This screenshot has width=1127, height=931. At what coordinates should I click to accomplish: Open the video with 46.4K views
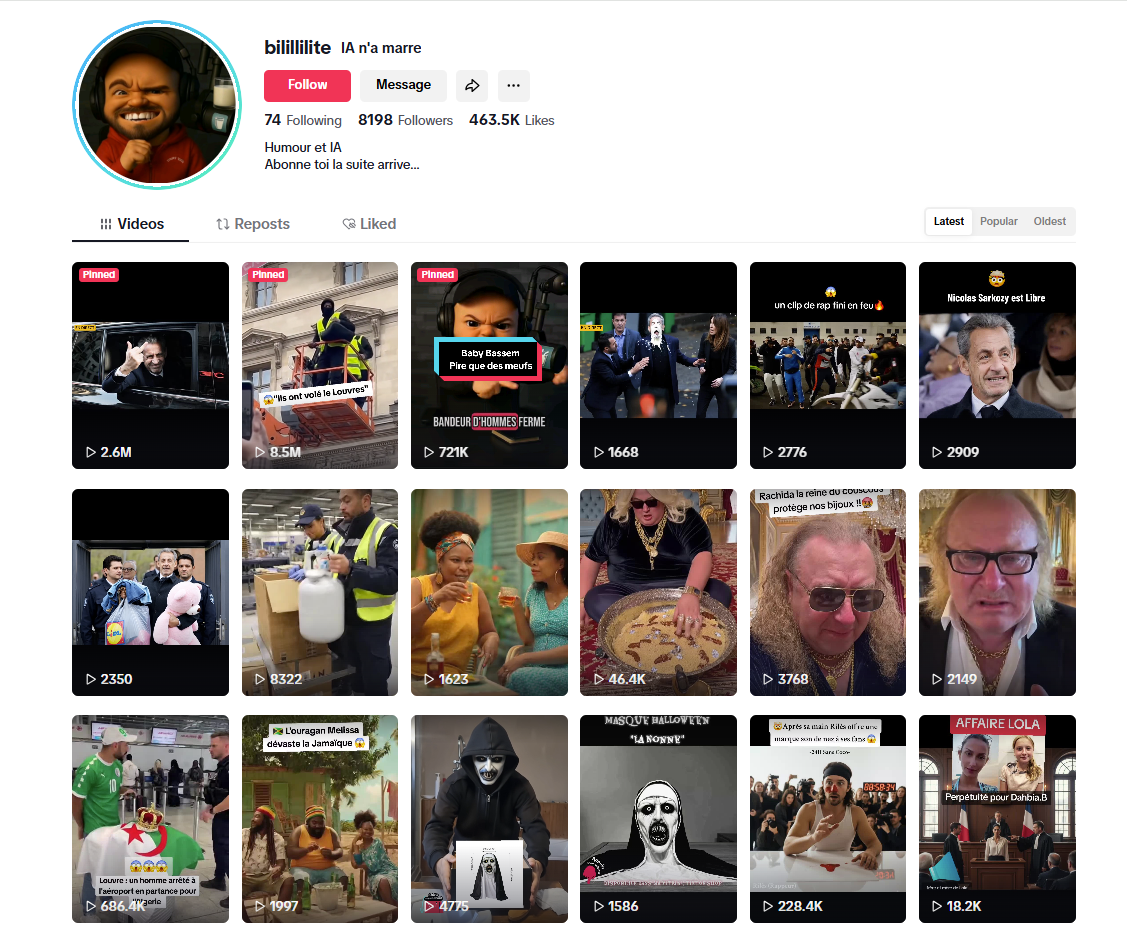658,592
